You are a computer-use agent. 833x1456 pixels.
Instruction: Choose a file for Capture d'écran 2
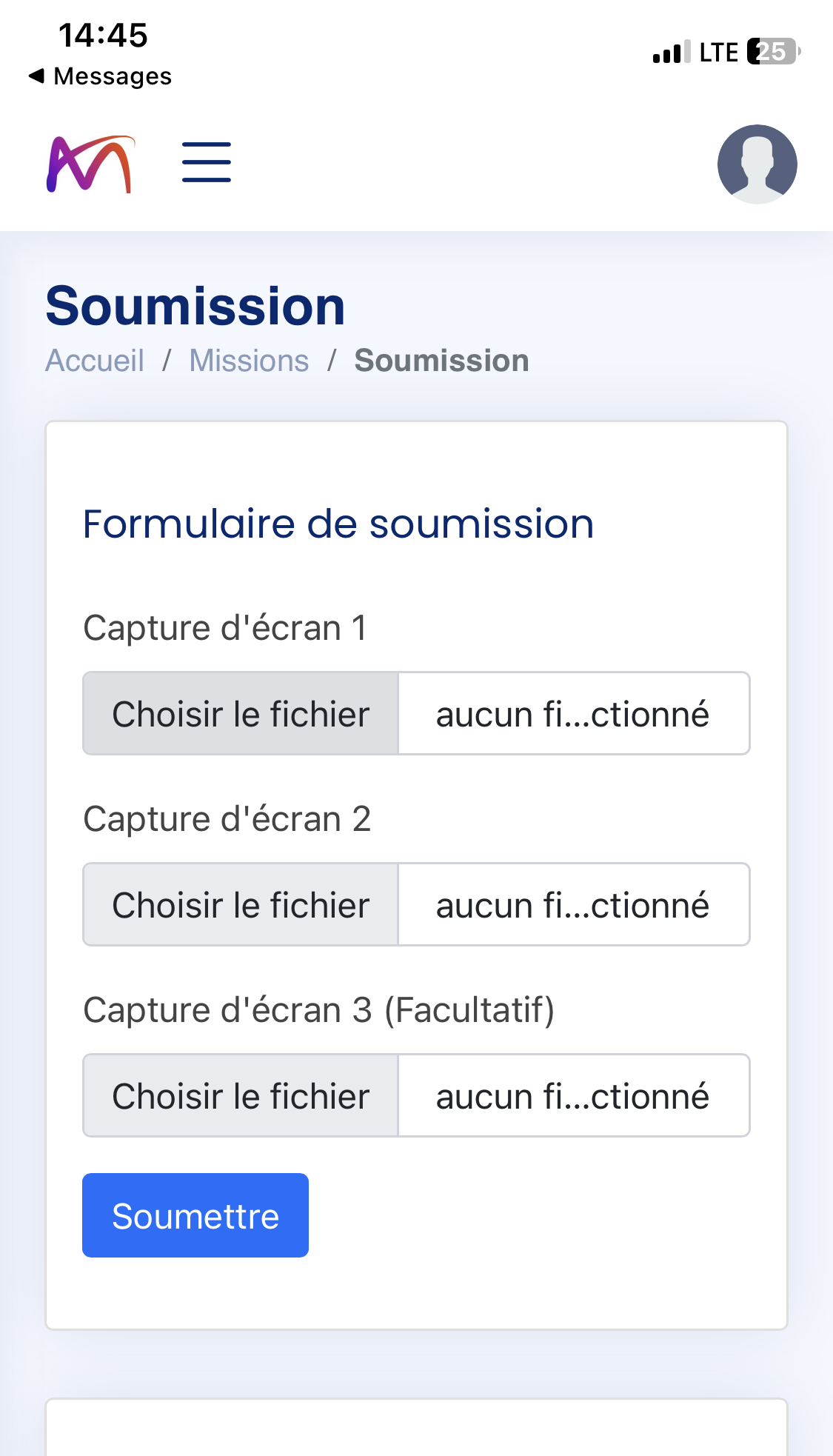pos(241,905)
